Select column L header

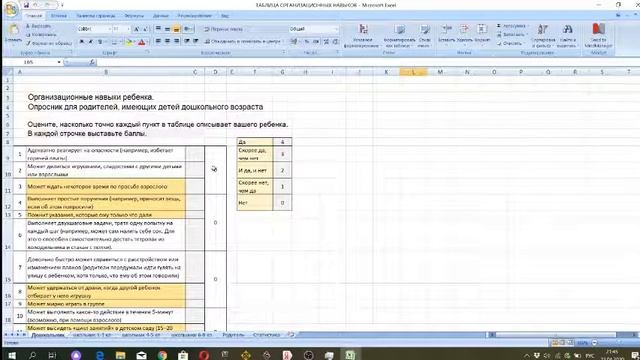point(413,72)
